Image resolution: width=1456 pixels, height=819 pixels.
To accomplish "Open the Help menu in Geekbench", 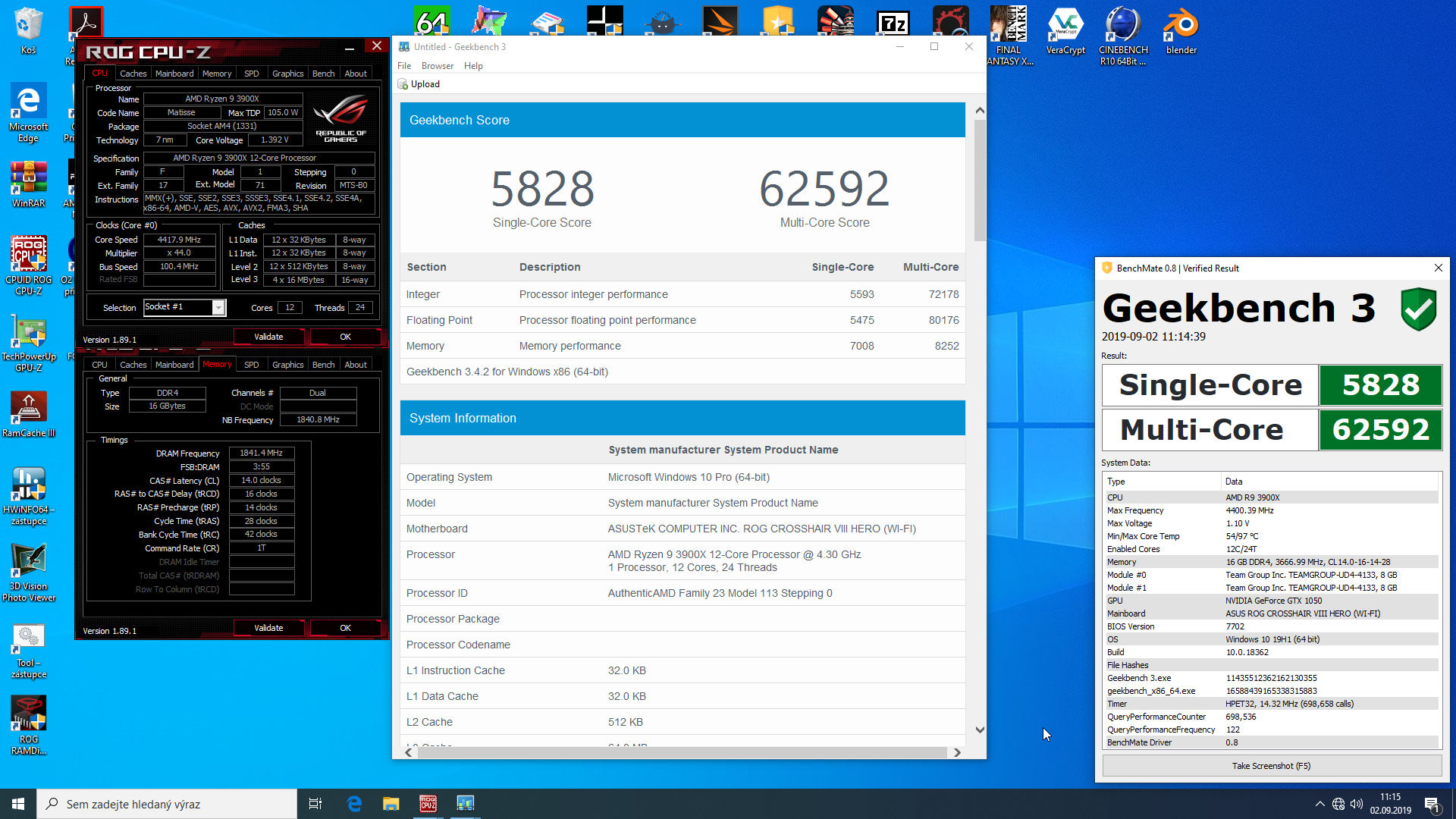I will [473, 66].
